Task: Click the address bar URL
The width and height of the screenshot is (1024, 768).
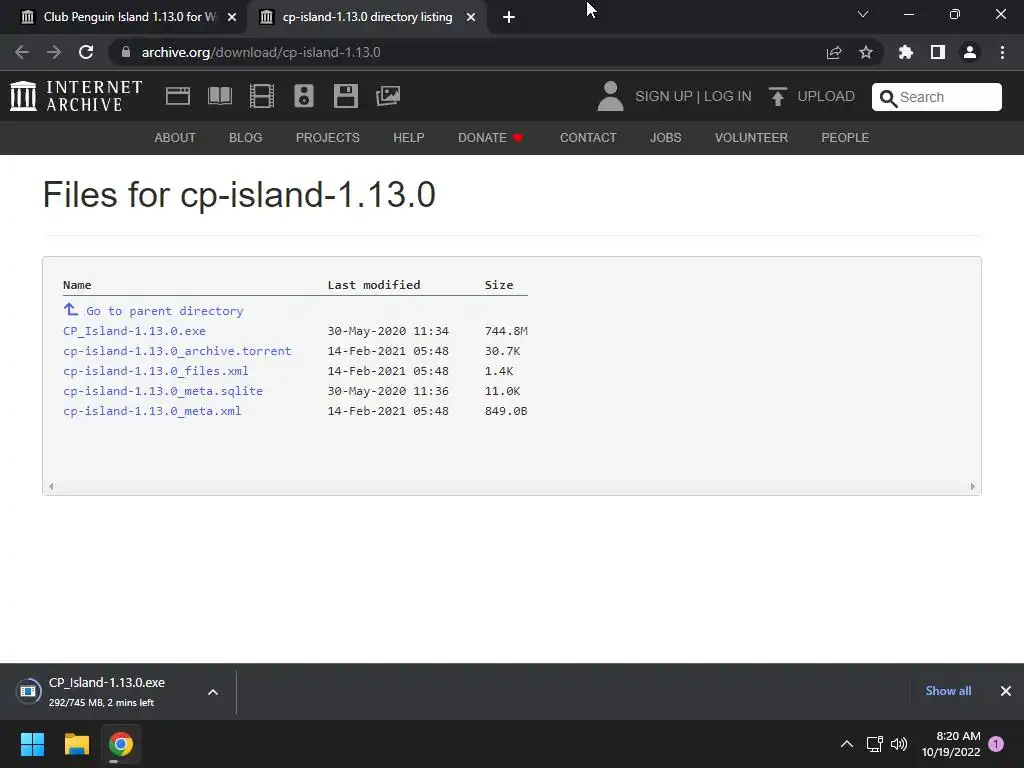Action: (x=261, y=52)
